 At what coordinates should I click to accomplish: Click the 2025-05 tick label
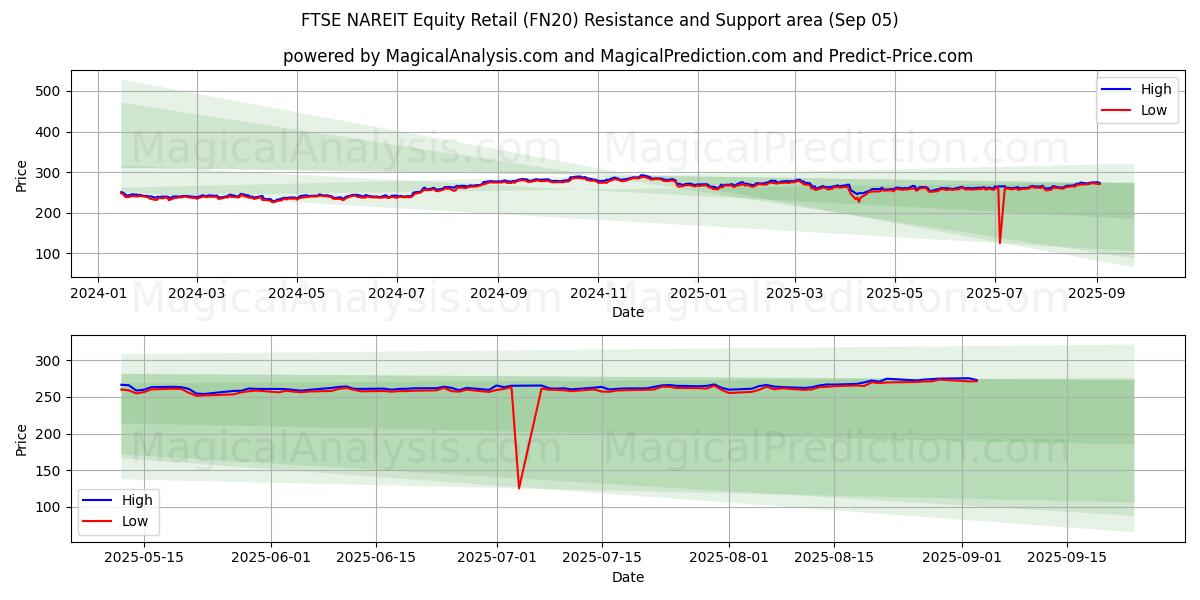click(895, 294)
